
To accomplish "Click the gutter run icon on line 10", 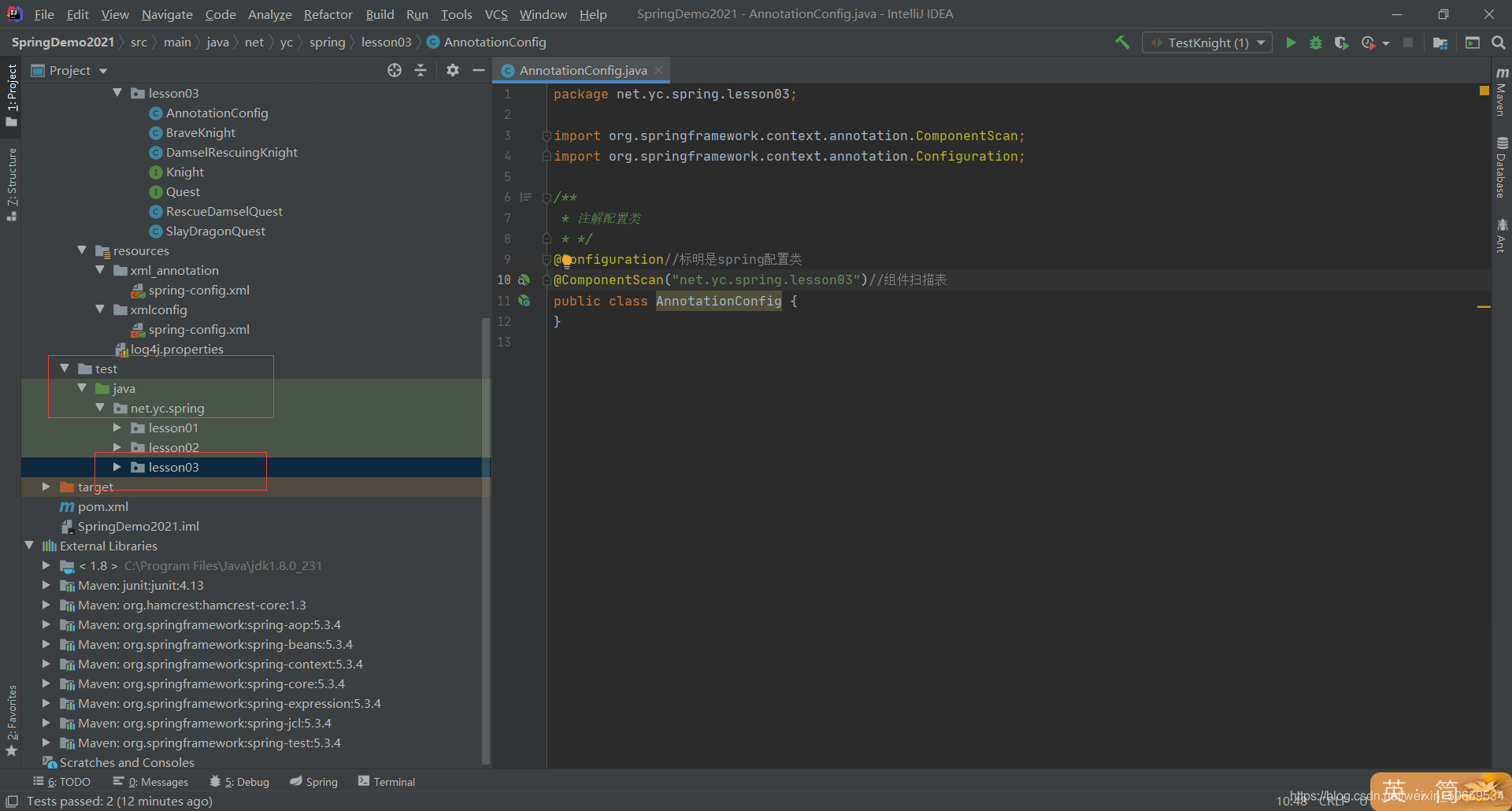I will click(524, 280).
